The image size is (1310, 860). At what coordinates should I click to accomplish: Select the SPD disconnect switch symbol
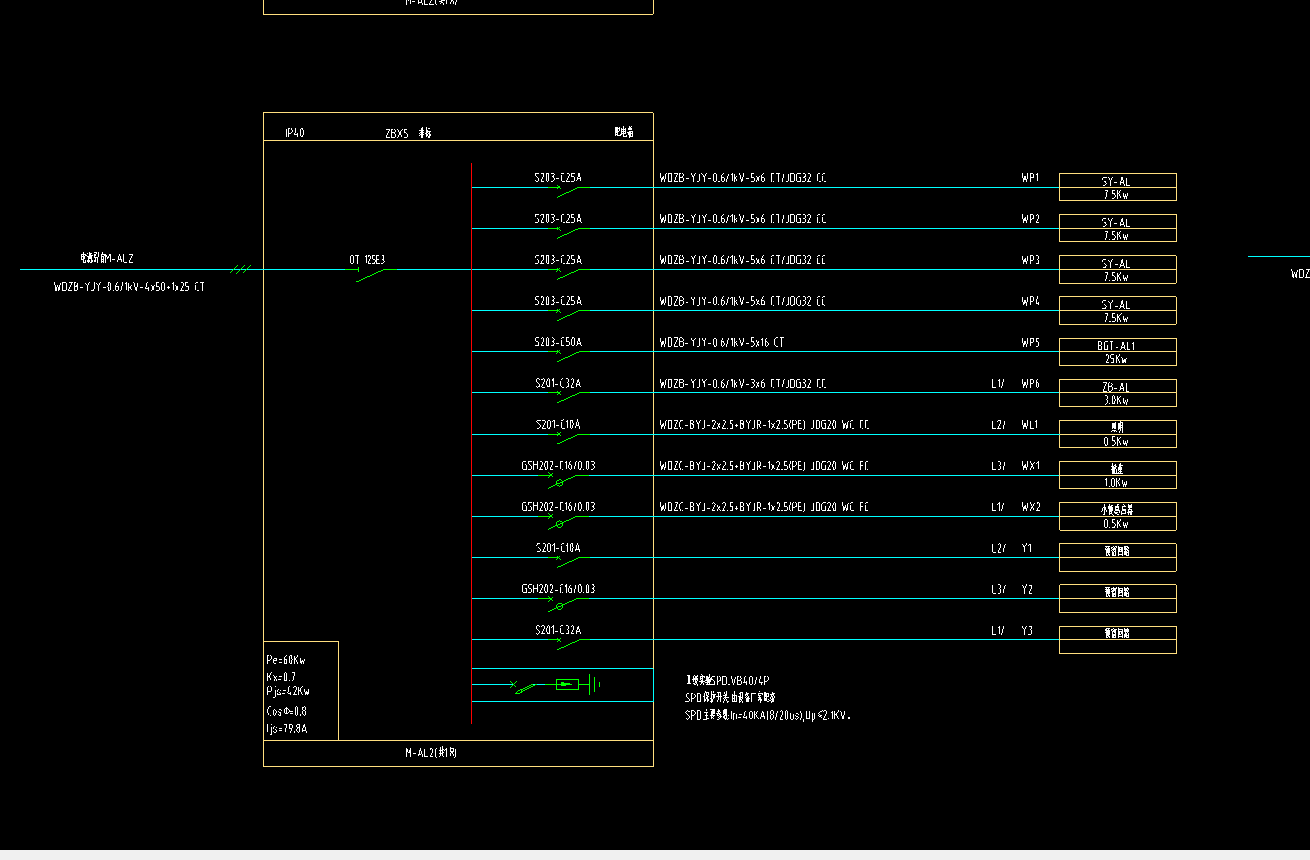coord(524,687)
